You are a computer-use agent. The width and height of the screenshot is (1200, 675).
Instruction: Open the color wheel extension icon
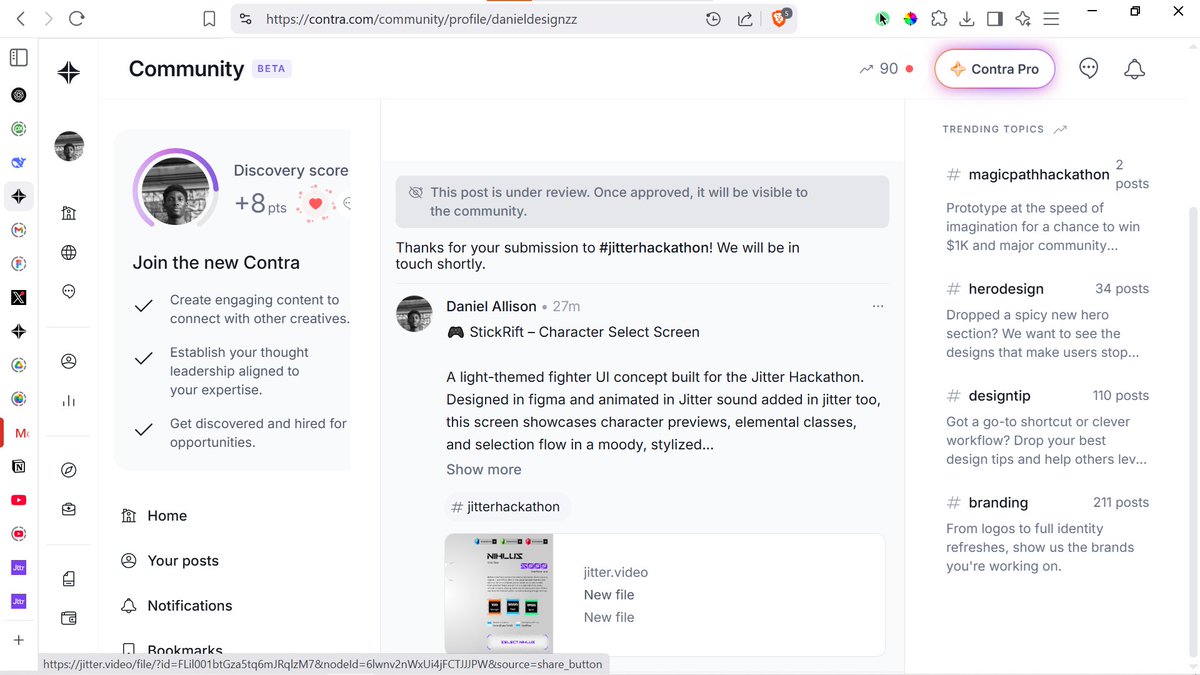coord(910,19)
